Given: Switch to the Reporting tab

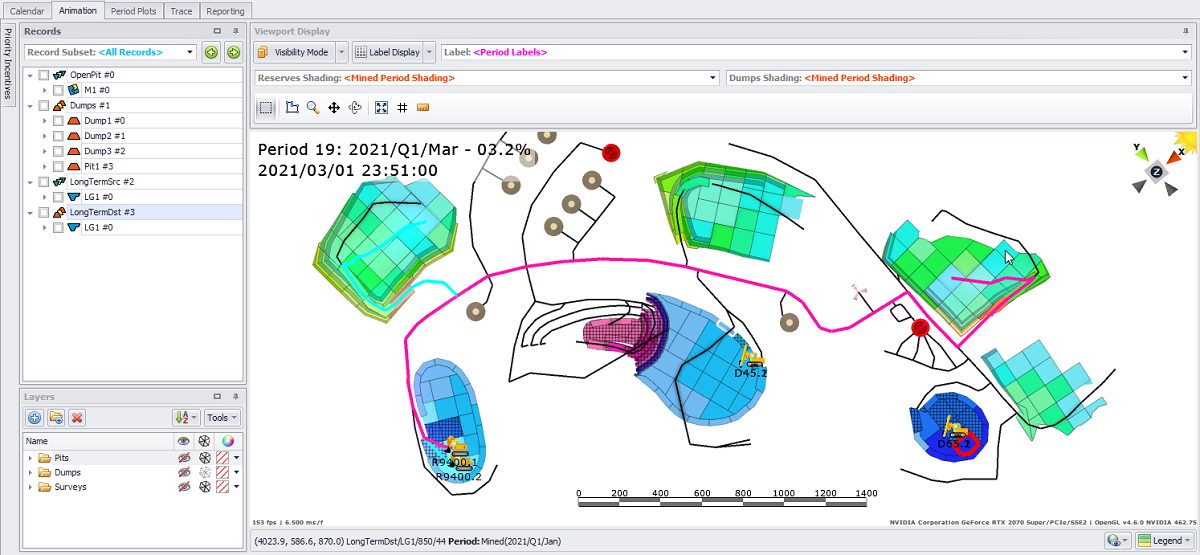Looking at the screenshot, I should 225,11.
